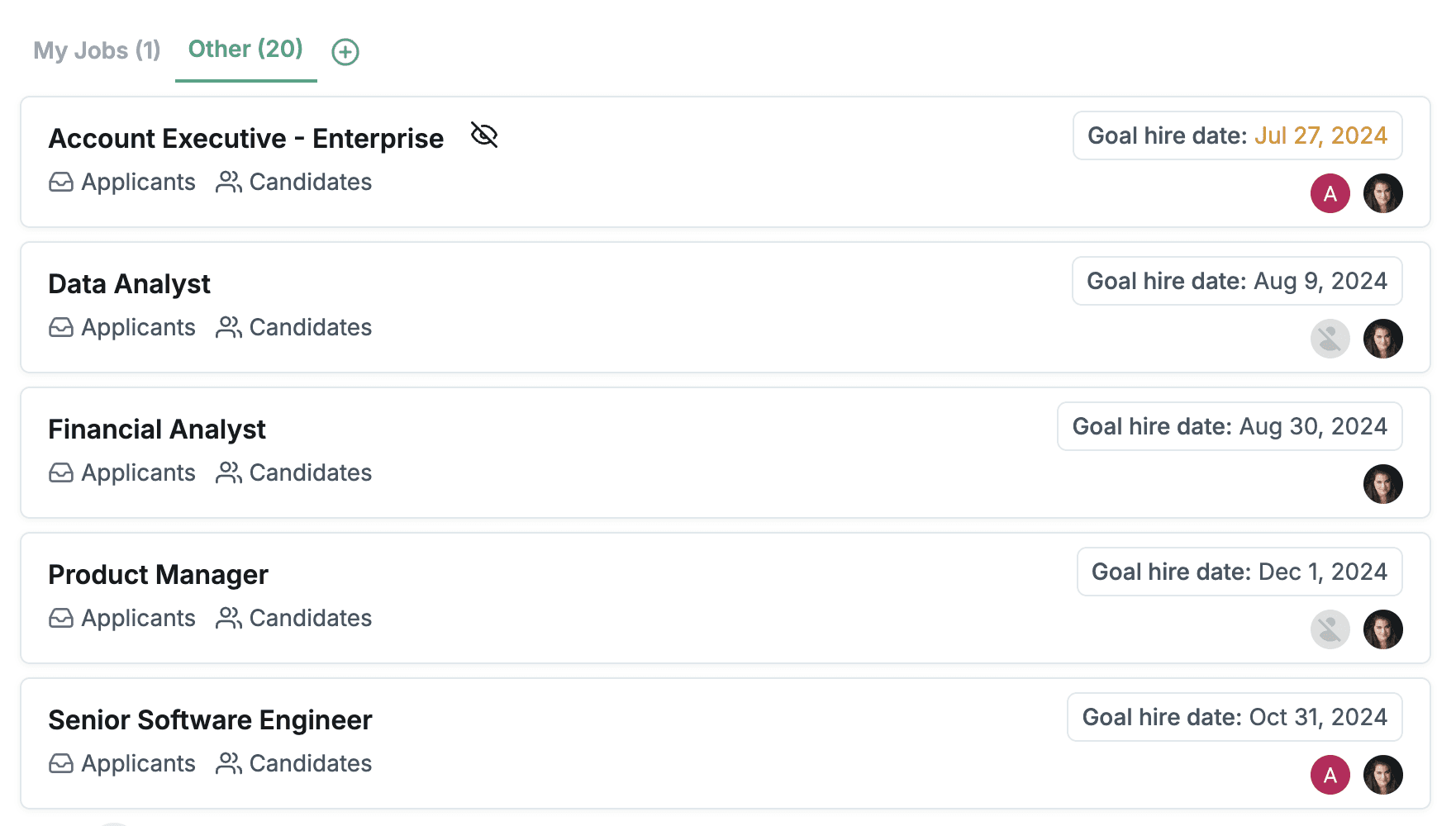Click profile photo on Data Analyst card

click(x=1382, y=339)
